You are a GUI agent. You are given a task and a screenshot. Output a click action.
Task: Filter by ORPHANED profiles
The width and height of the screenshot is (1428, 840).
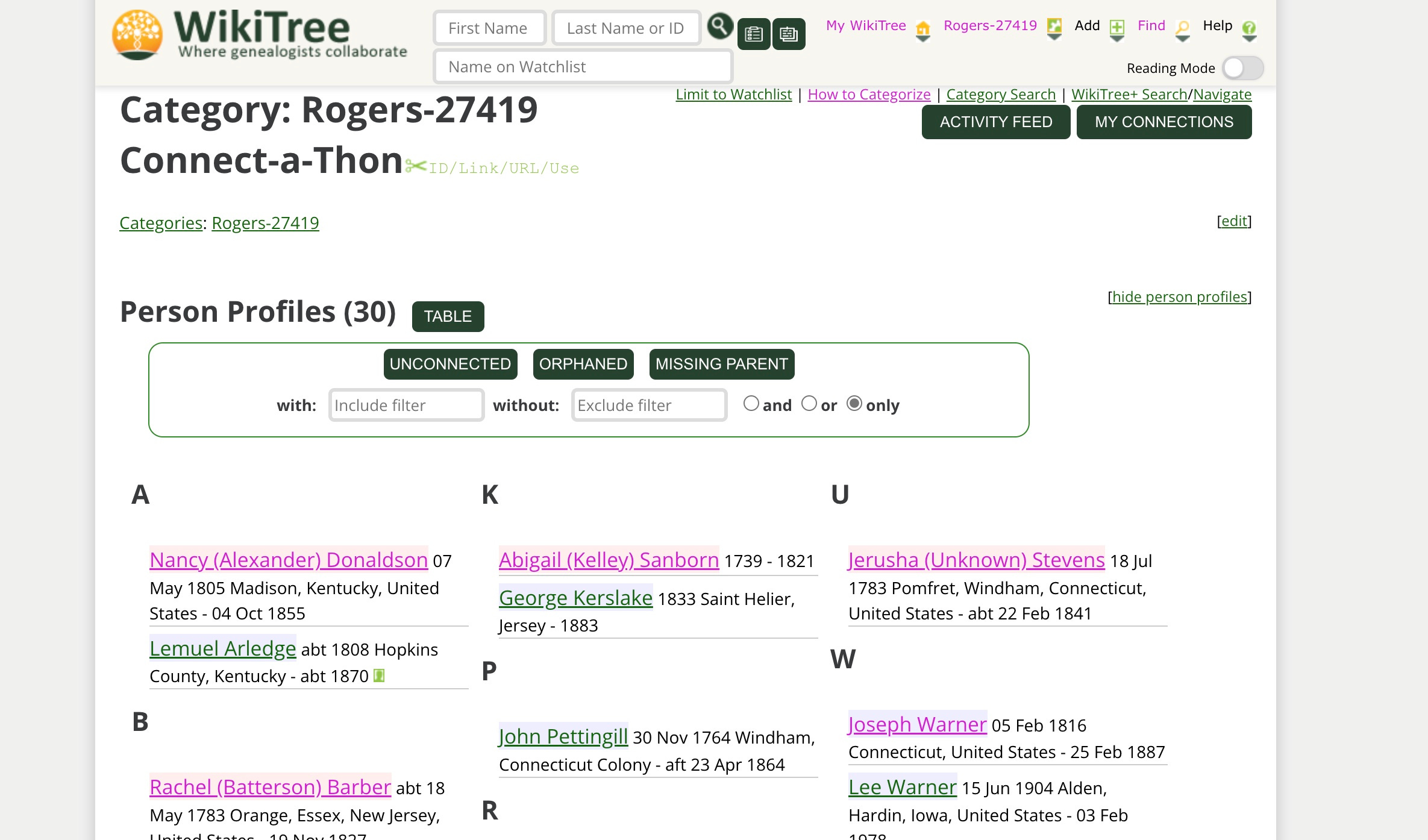point(583,364)
